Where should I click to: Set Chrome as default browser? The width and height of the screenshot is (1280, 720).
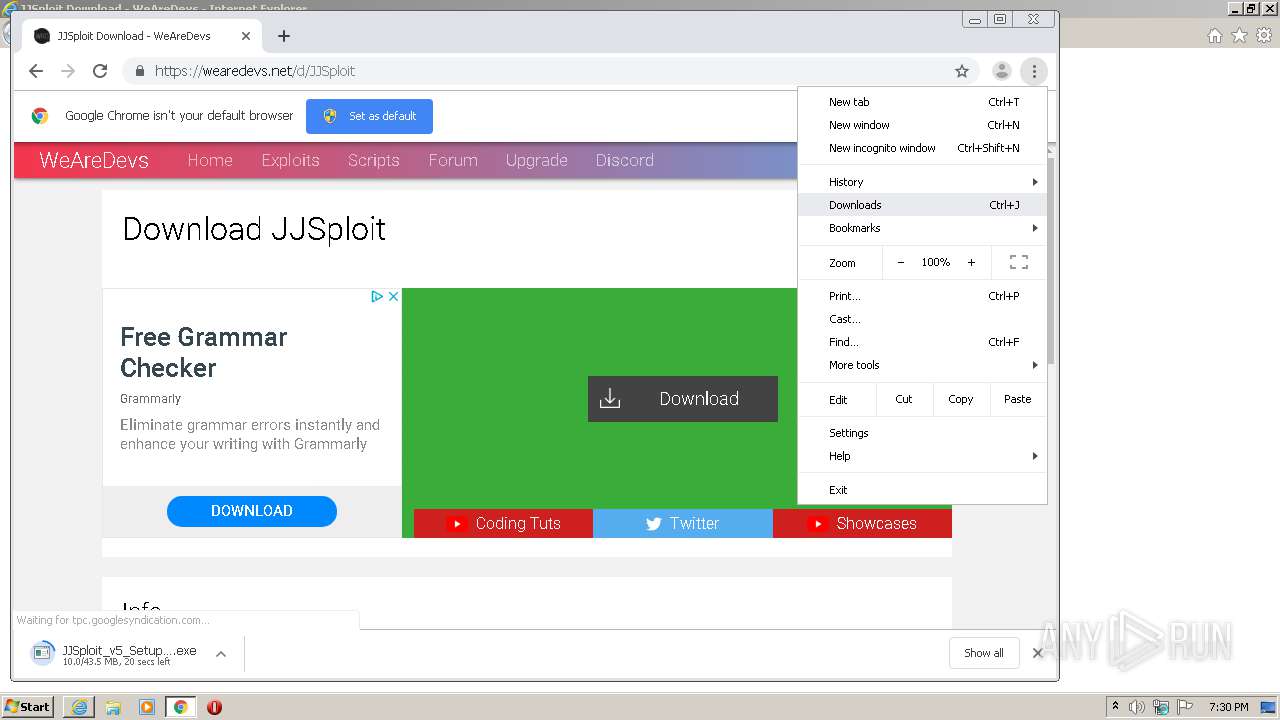pos(369,116)
